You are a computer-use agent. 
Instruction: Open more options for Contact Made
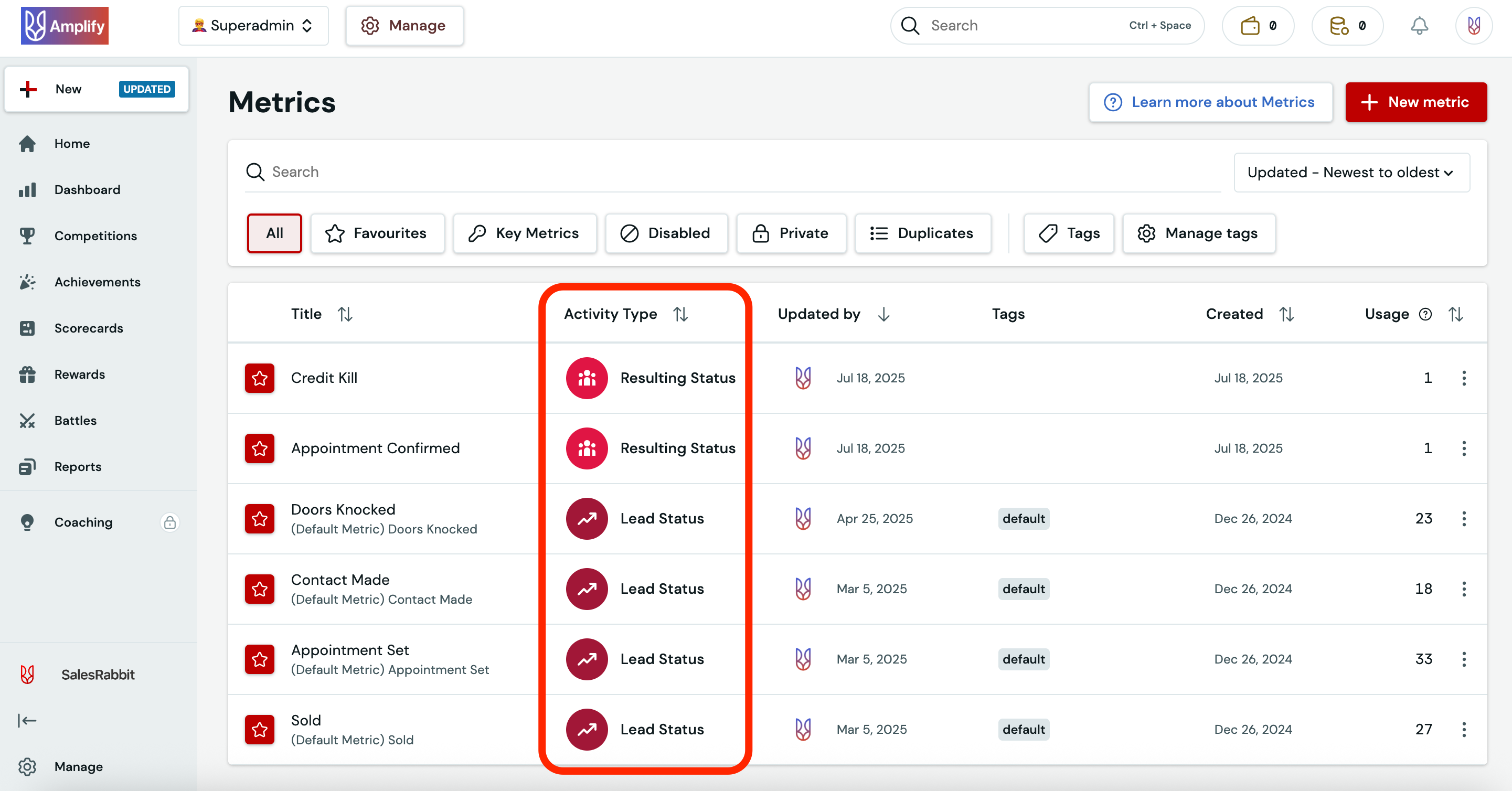point(1464,589)
